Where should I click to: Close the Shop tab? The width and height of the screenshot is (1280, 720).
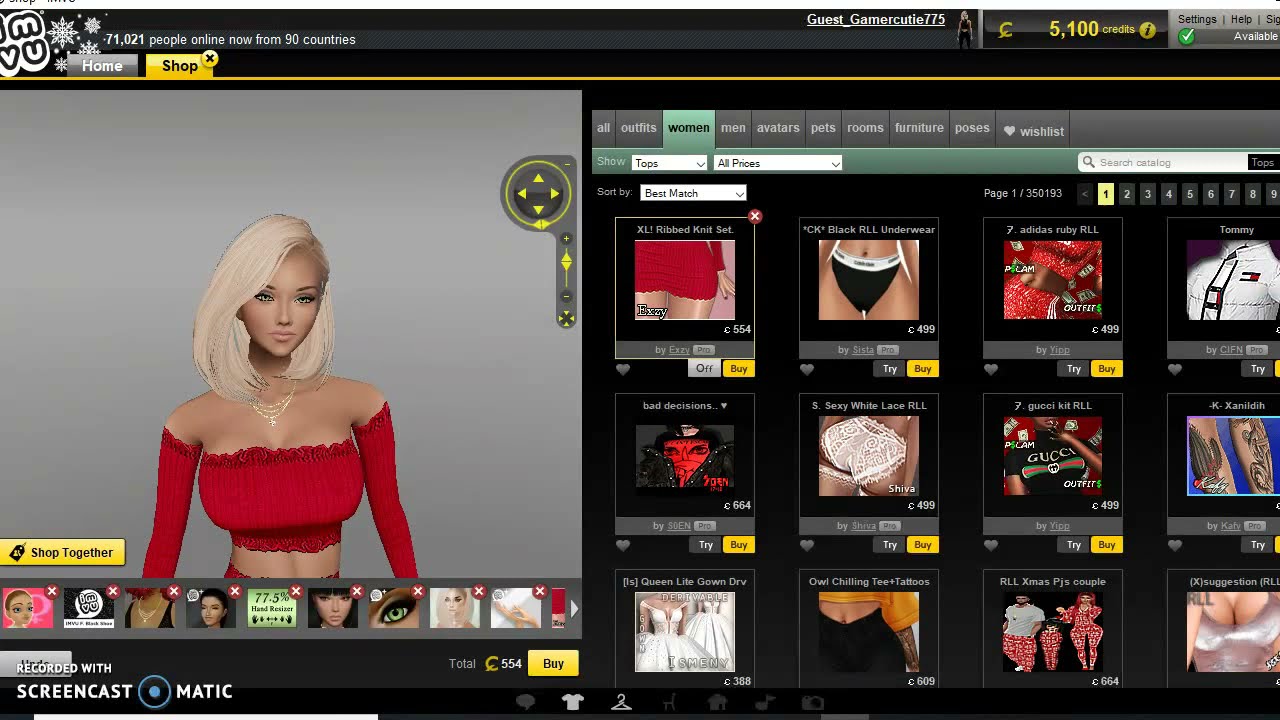point(210,60)
